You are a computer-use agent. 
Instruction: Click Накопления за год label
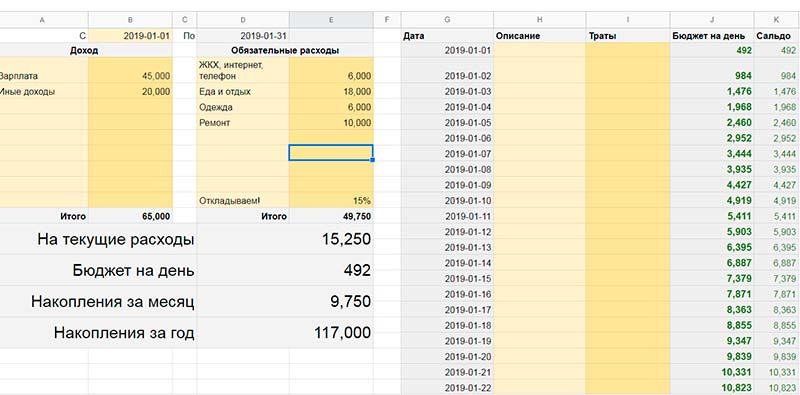point(124,333)
